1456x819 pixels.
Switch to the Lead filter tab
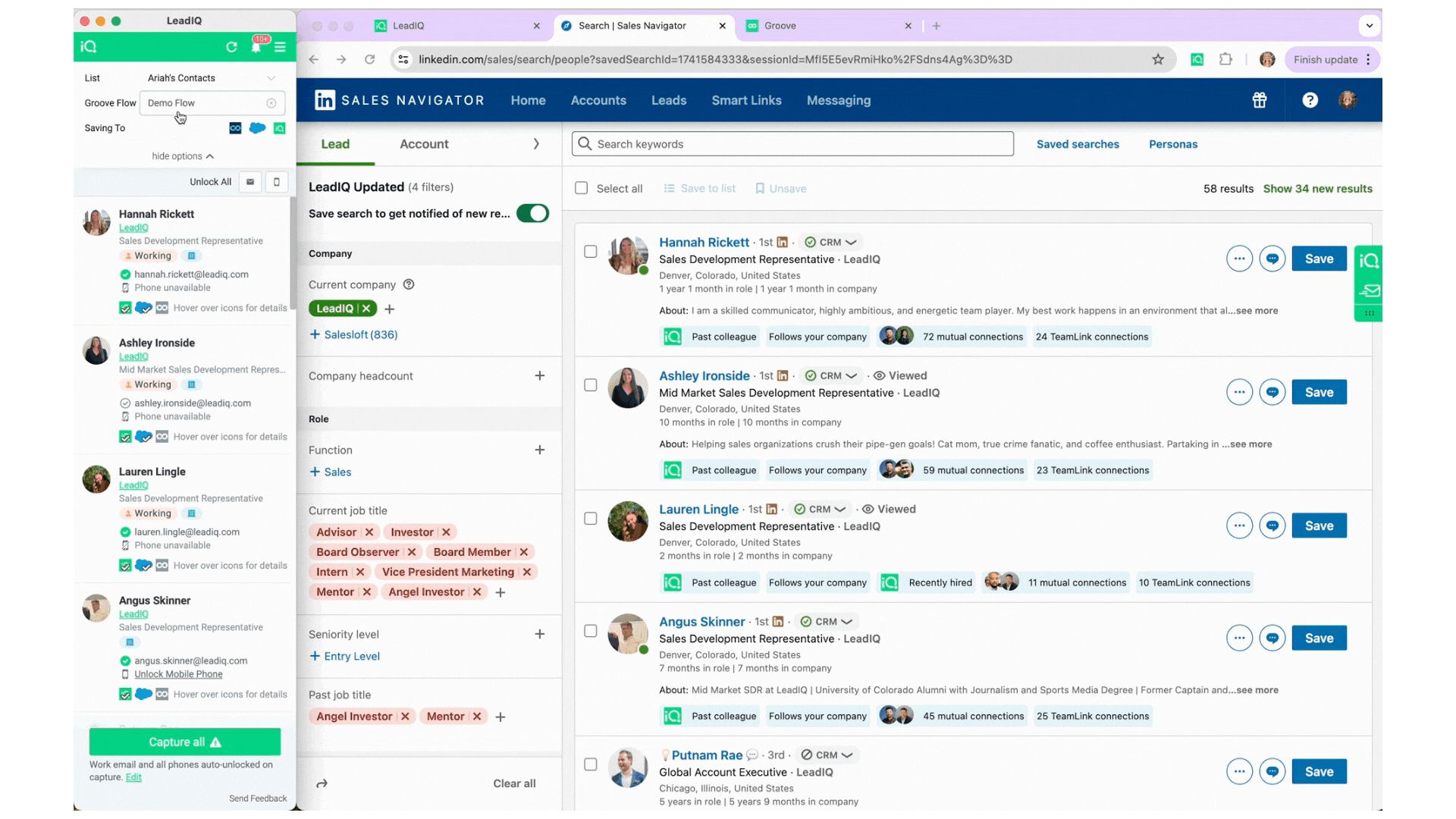[x=335, y=144]
